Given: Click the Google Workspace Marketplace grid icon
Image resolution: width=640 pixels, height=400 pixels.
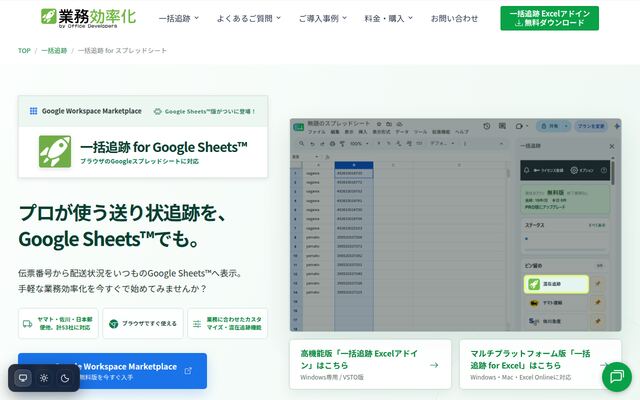Looking at the screenshot, I should pos(33,111).
